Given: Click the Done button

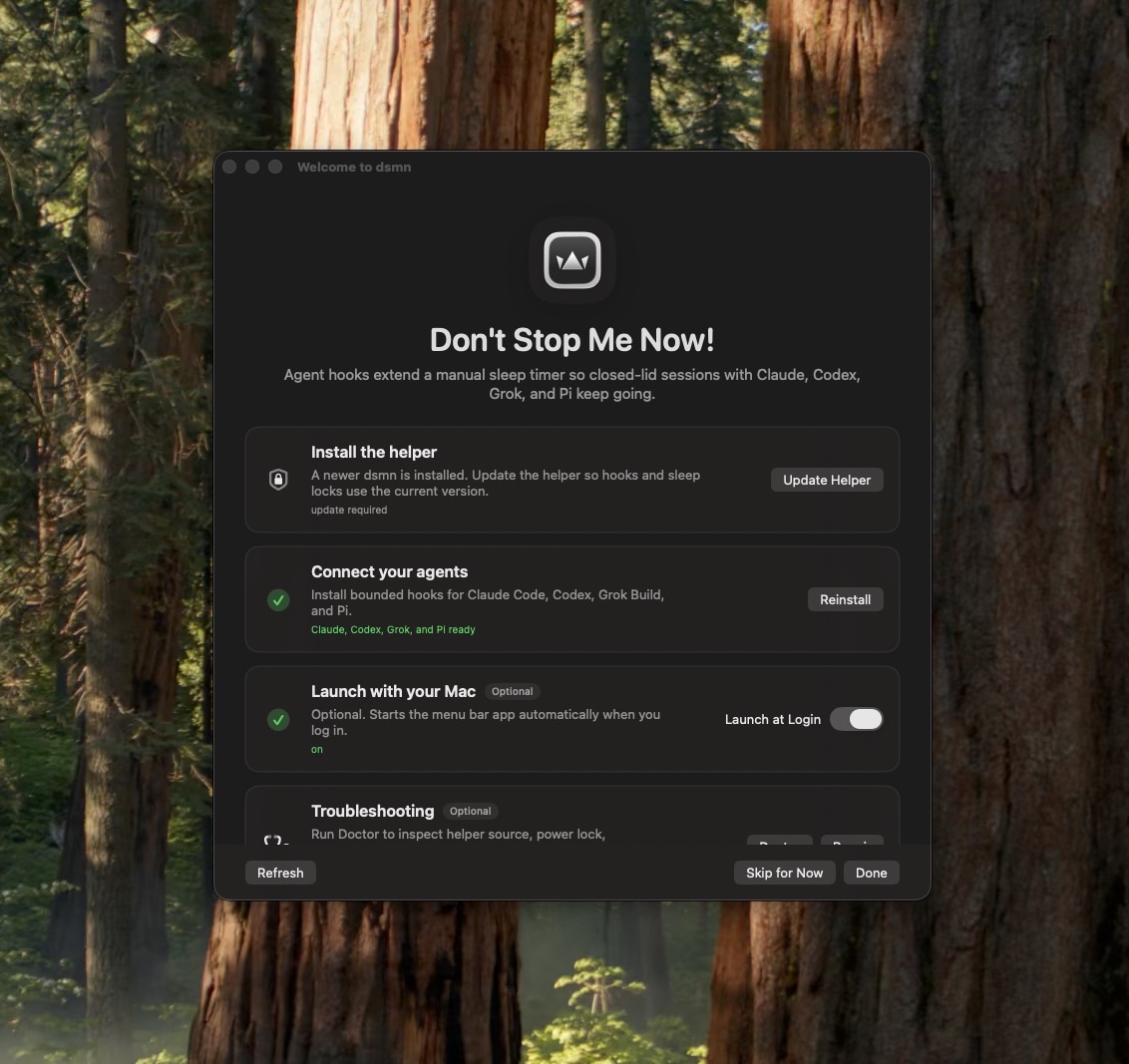Looking at the screenshot, I should [x=872, y=873].
